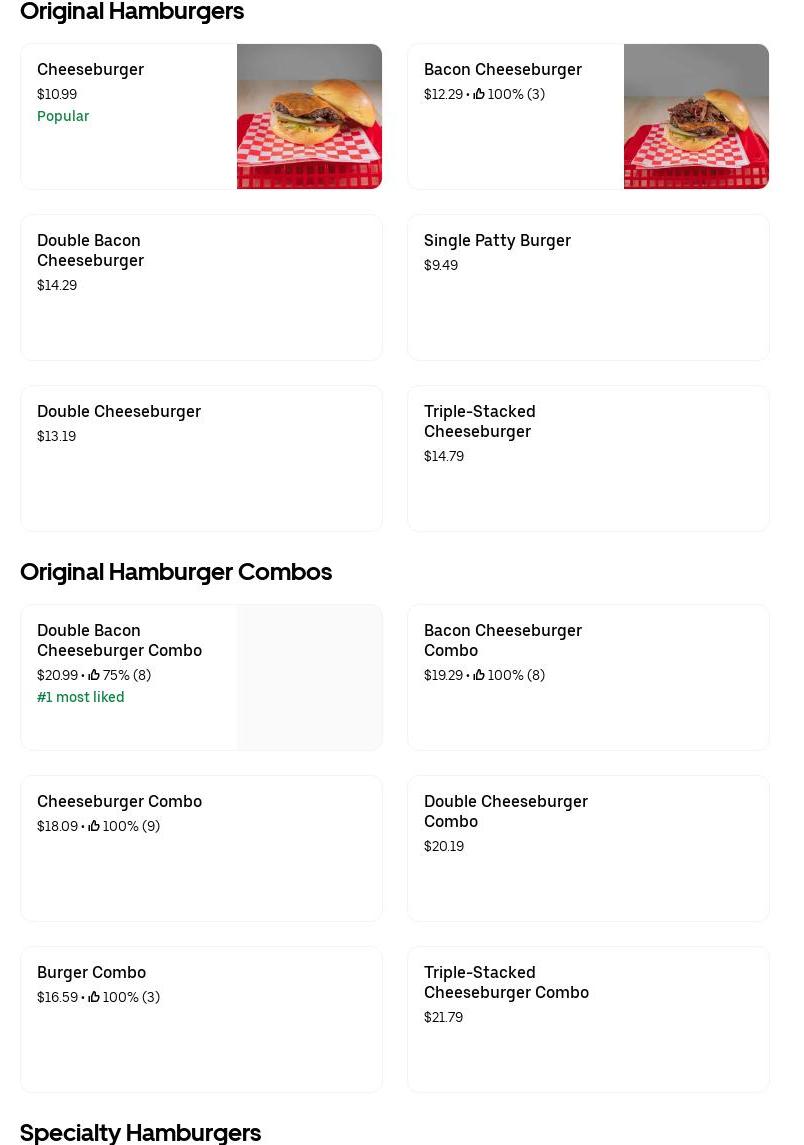Screen dimensions: 804x1145
Task: Open Double Bacon Cheeseburger priced $14.29
Action: pos(90,250)
